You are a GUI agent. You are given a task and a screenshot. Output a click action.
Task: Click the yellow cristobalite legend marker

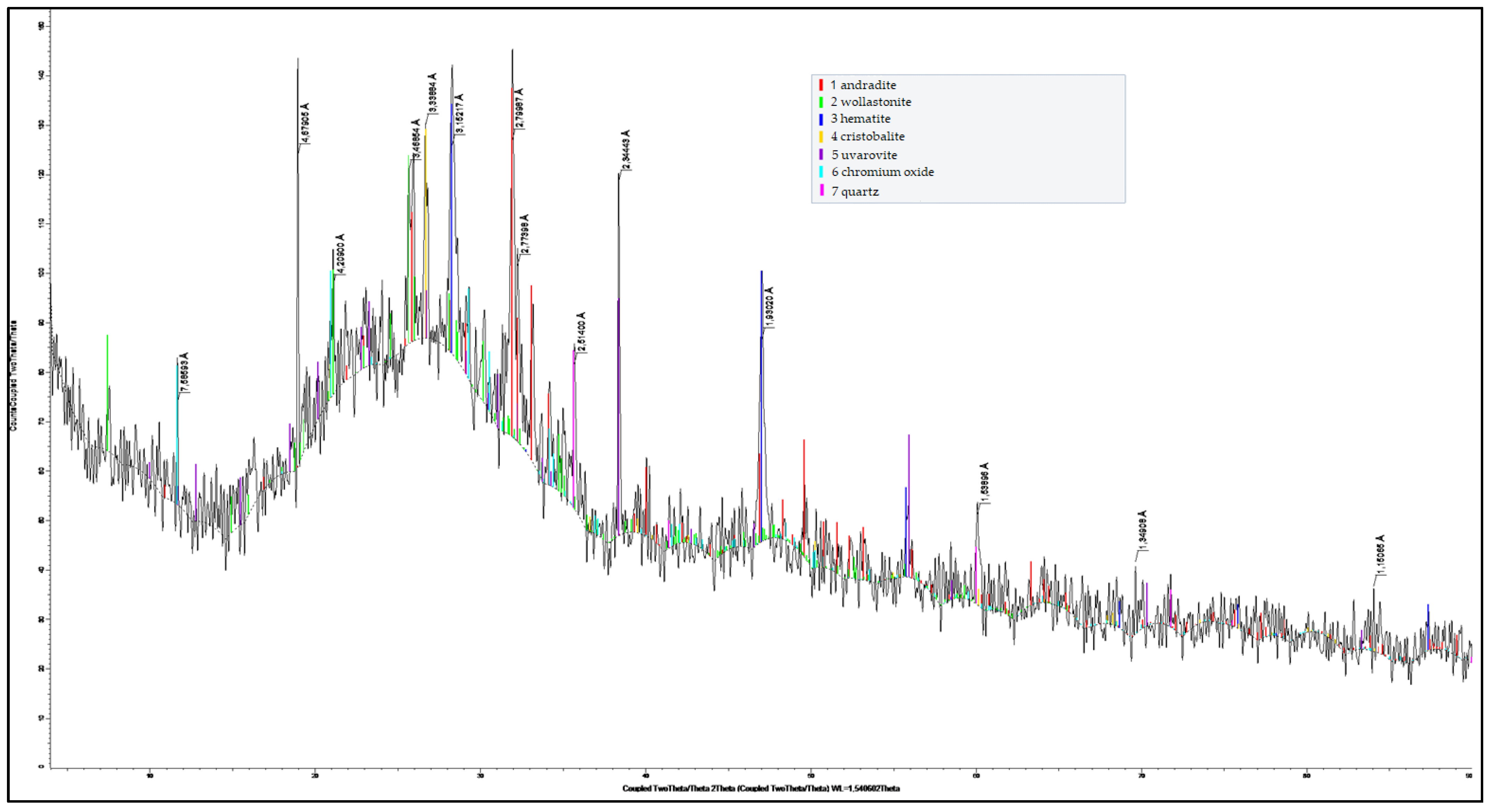(821, 137)
